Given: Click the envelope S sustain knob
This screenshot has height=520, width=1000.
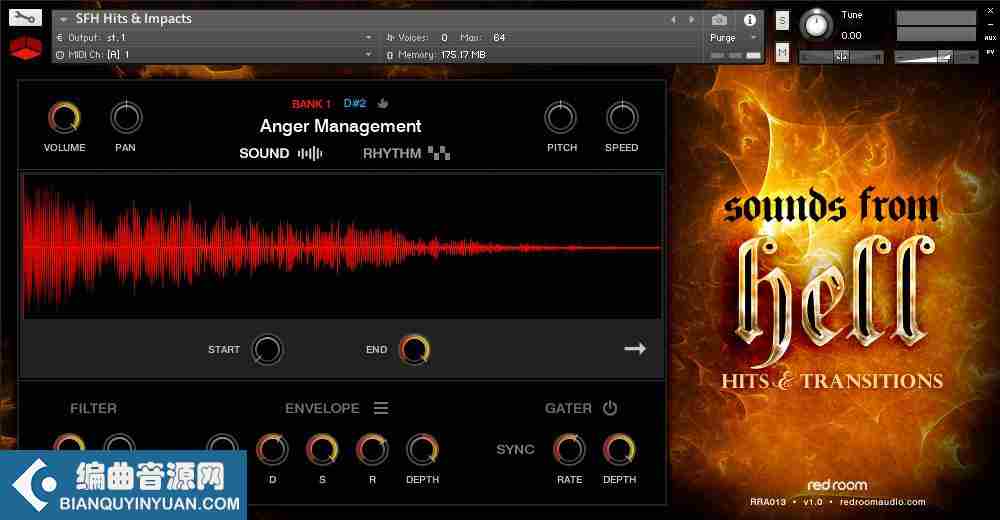Looking at the screenshot, I should pos(322,449).
